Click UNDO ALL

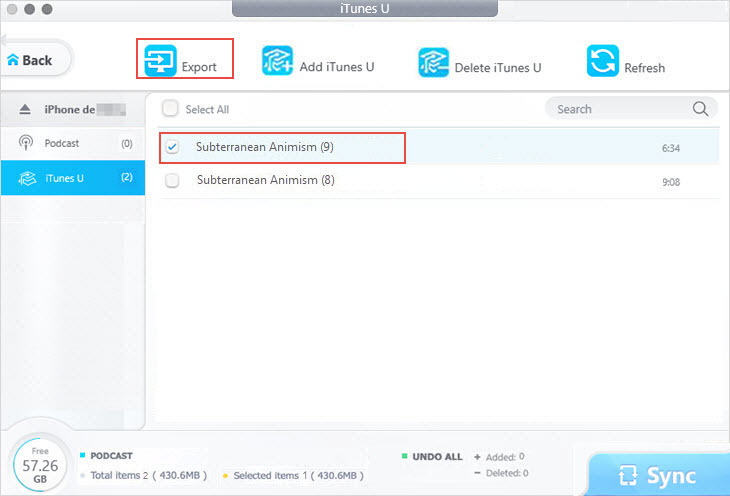pyautogui.click(x=437, y=456)
